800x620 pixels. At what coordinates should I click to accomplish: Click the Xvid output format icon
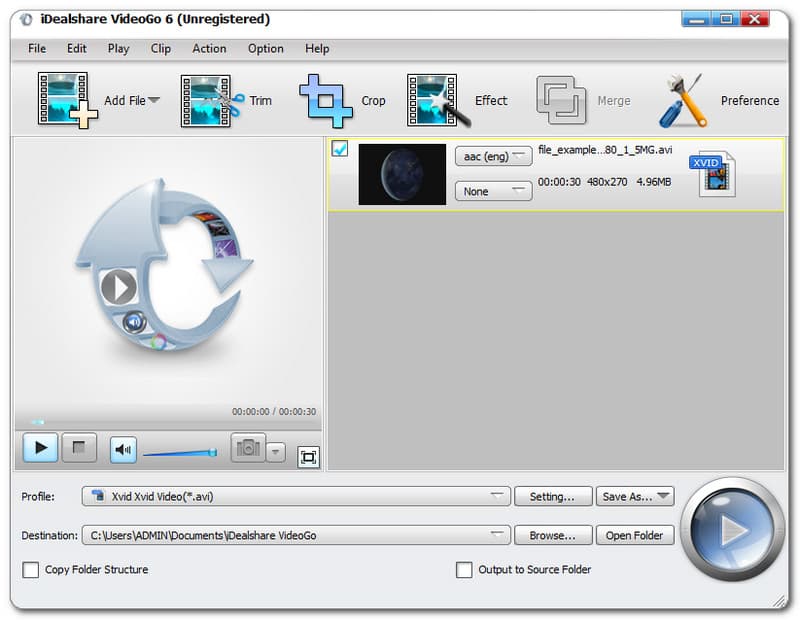716,173
